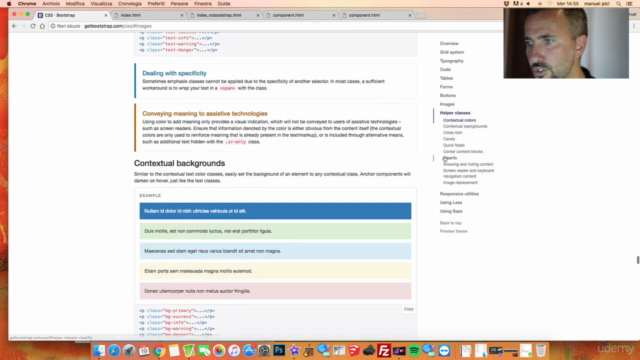This screenshot has width=640, height=360.
Task: Open Photoshop from the dock
Action: [x=279, y=351]
